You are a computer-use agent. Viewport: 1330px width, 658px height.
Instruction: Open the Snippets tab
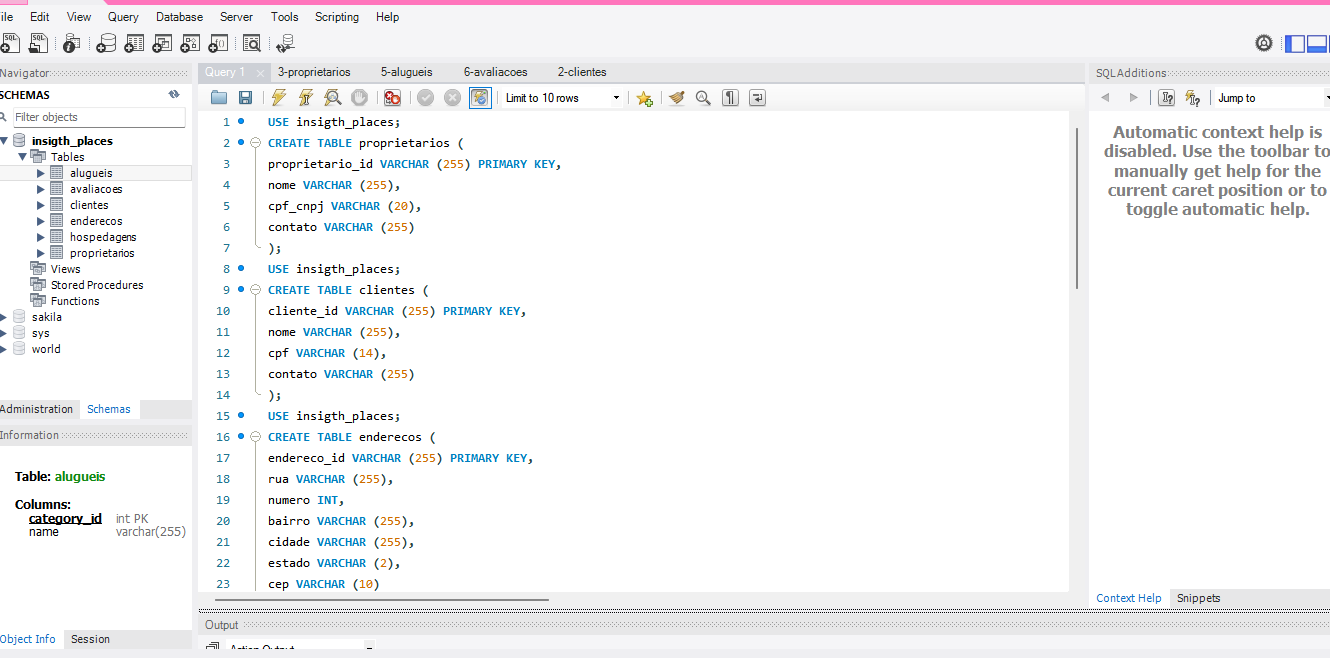tap(1198, 598)
